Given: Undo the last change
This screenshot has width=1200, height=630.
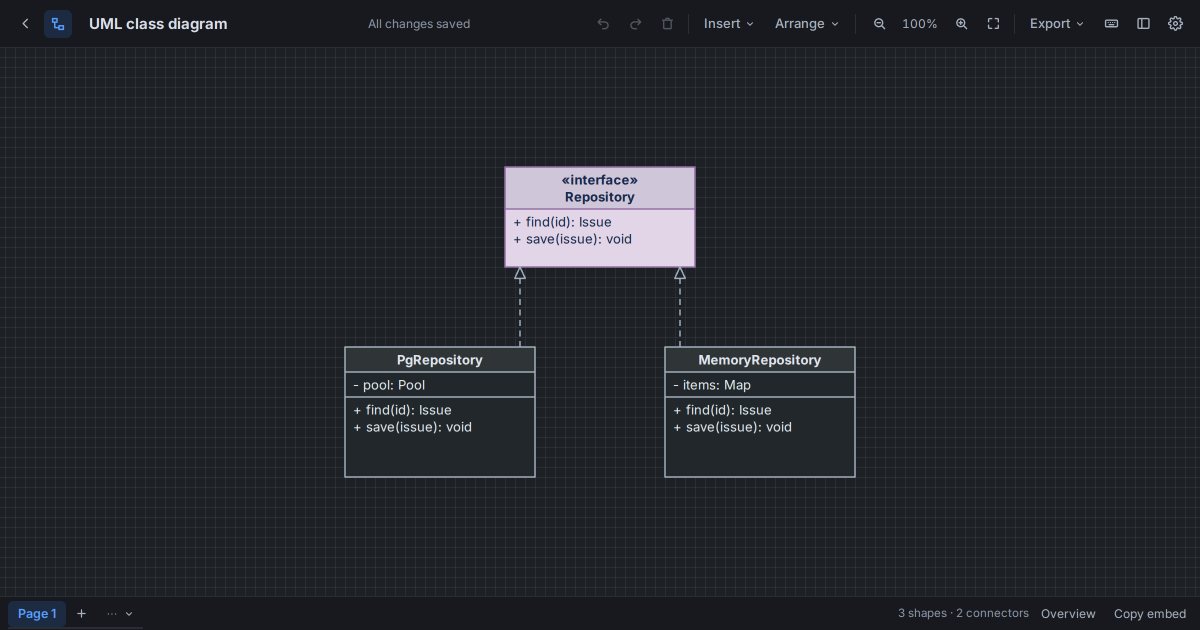Looking at the screenshot, I should click(603, 24).
